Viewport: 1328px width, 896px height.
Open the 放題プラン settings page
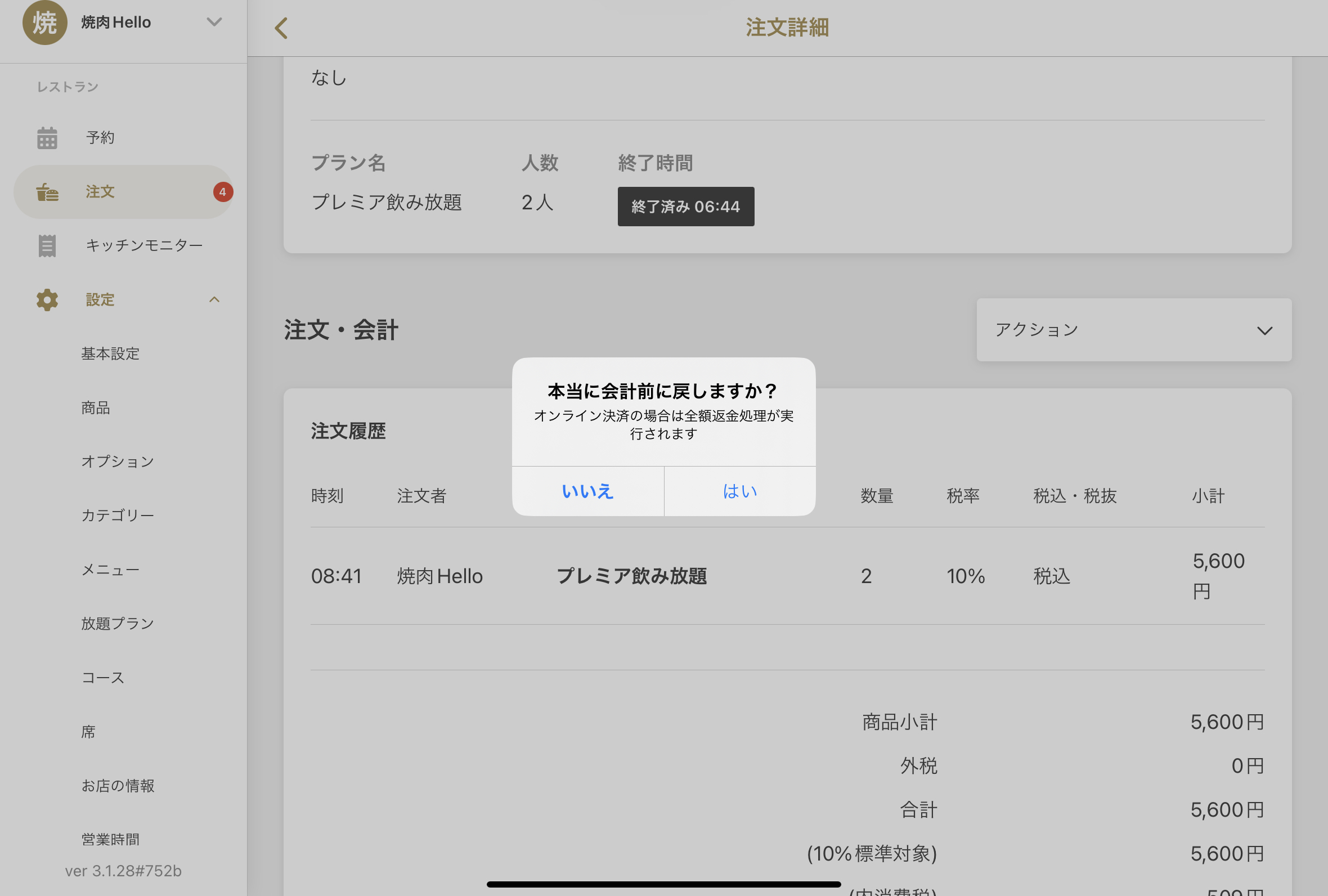tap(118, 623)
